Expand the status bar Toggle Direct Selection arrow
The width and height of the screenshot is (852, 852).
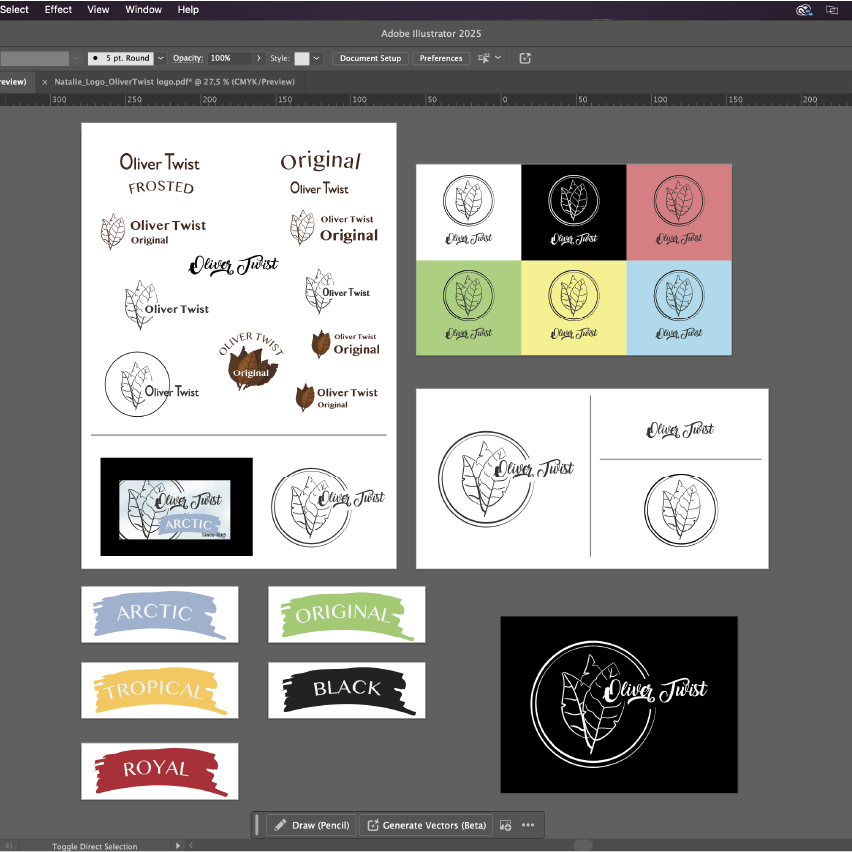(x=178, y=846)
